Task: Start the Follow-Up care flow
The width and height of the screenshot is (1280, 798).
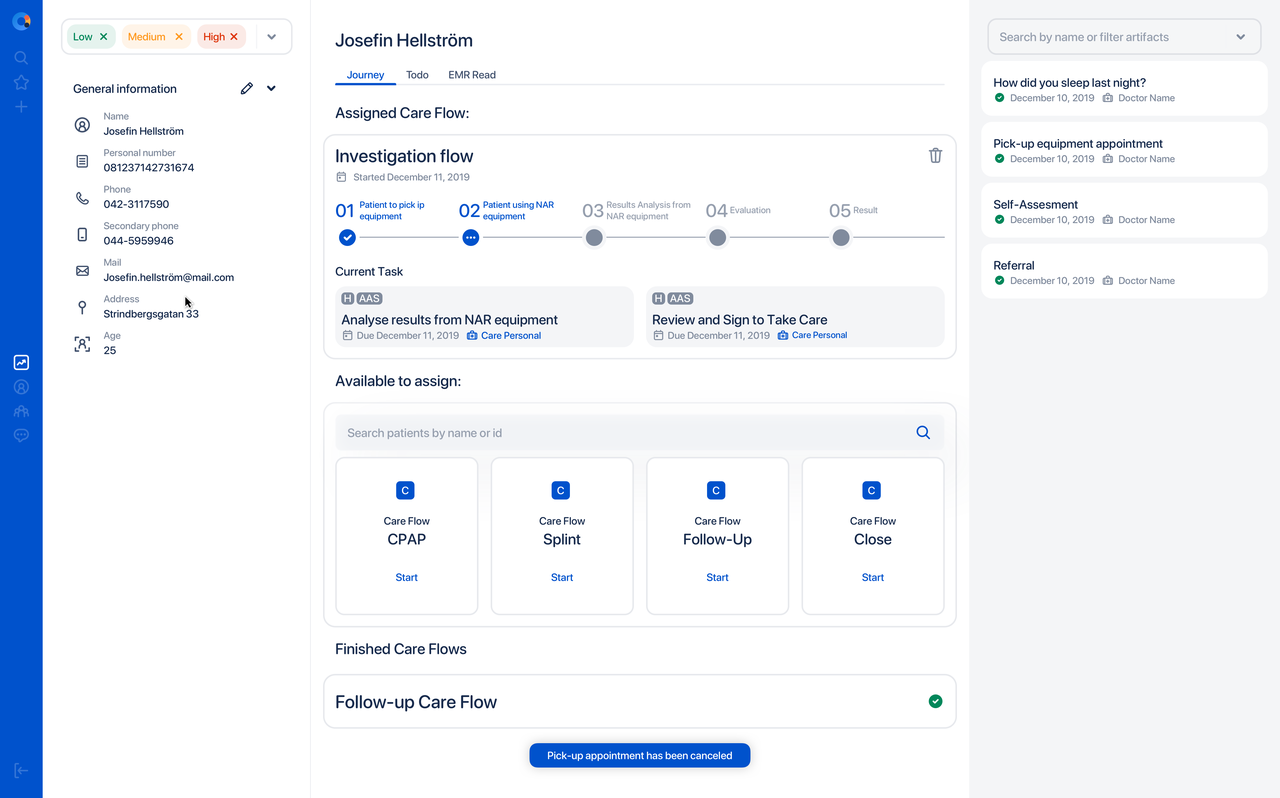Action: 717,577
